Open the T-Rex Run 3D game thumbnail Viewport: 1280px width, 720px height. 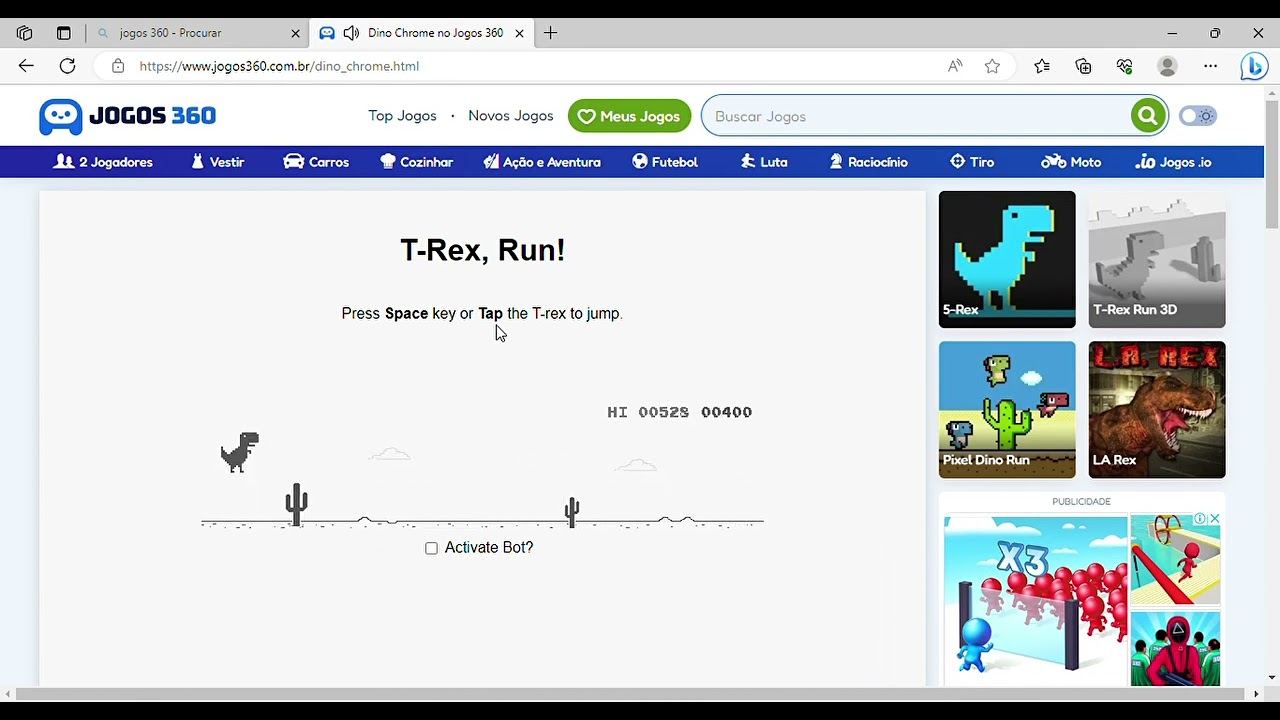[1157, 259]
